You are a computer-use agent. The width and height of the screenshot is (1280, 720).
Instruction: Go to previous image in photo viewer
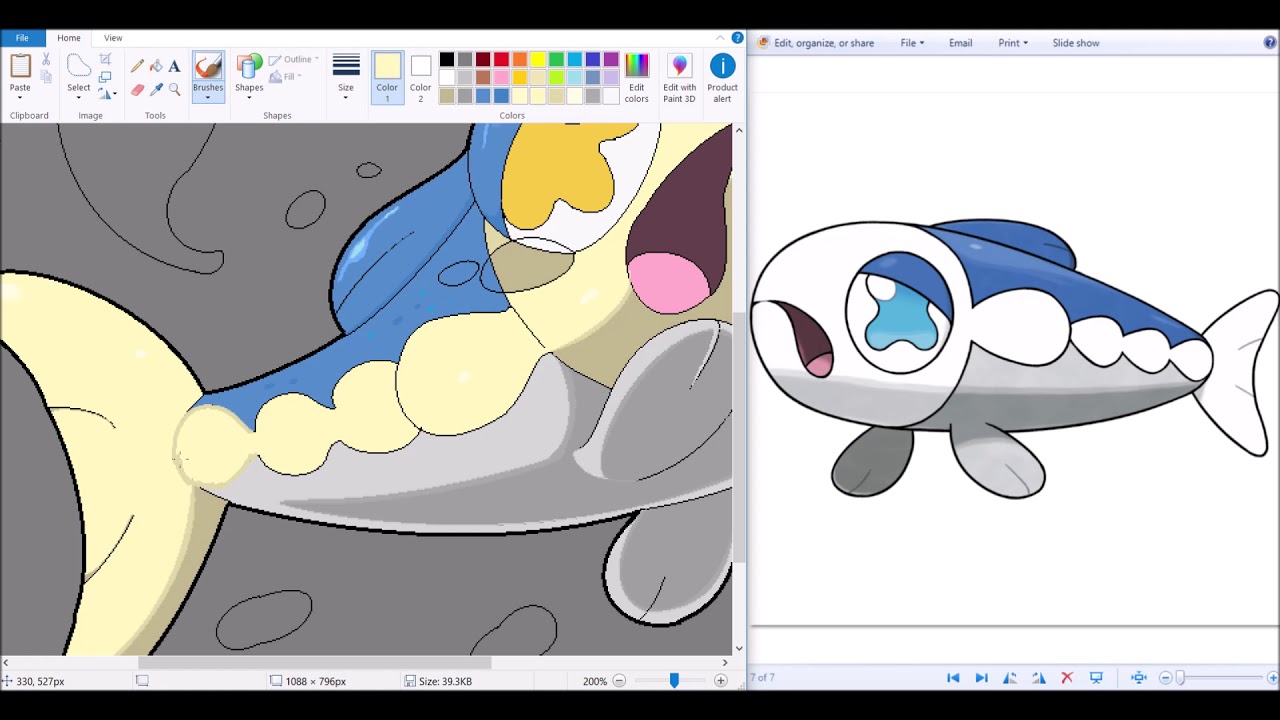pyautogui.click(x=953, y=678)
